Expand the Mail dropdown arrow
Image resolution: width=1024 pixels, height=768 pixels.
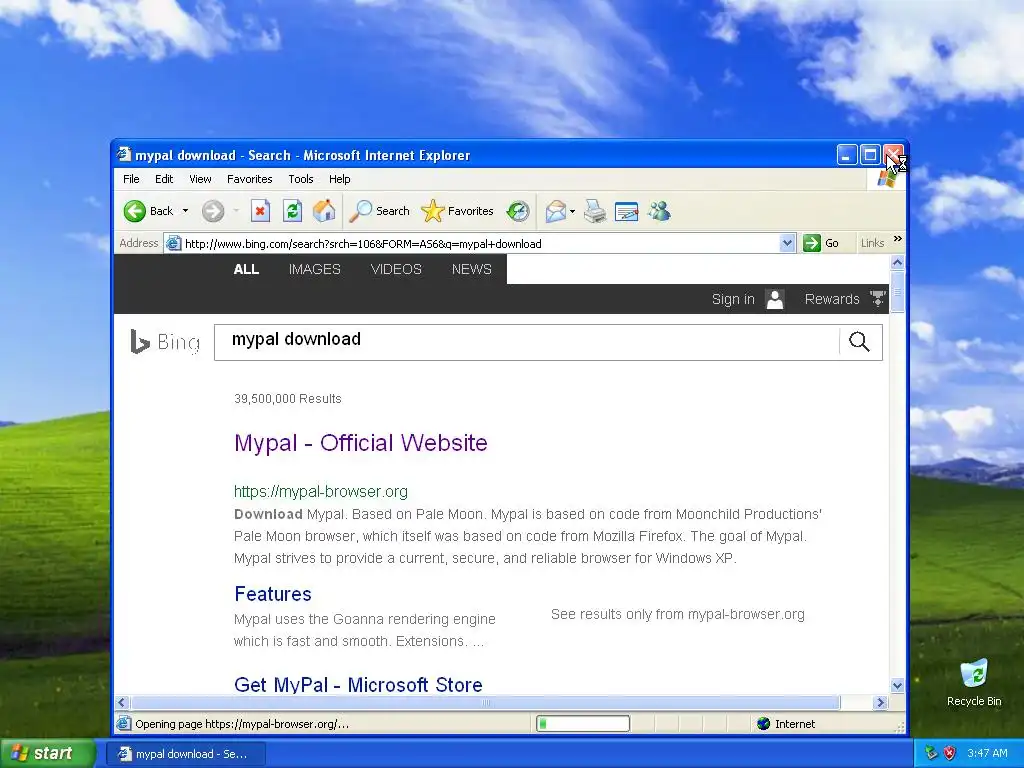click(572, 211)
